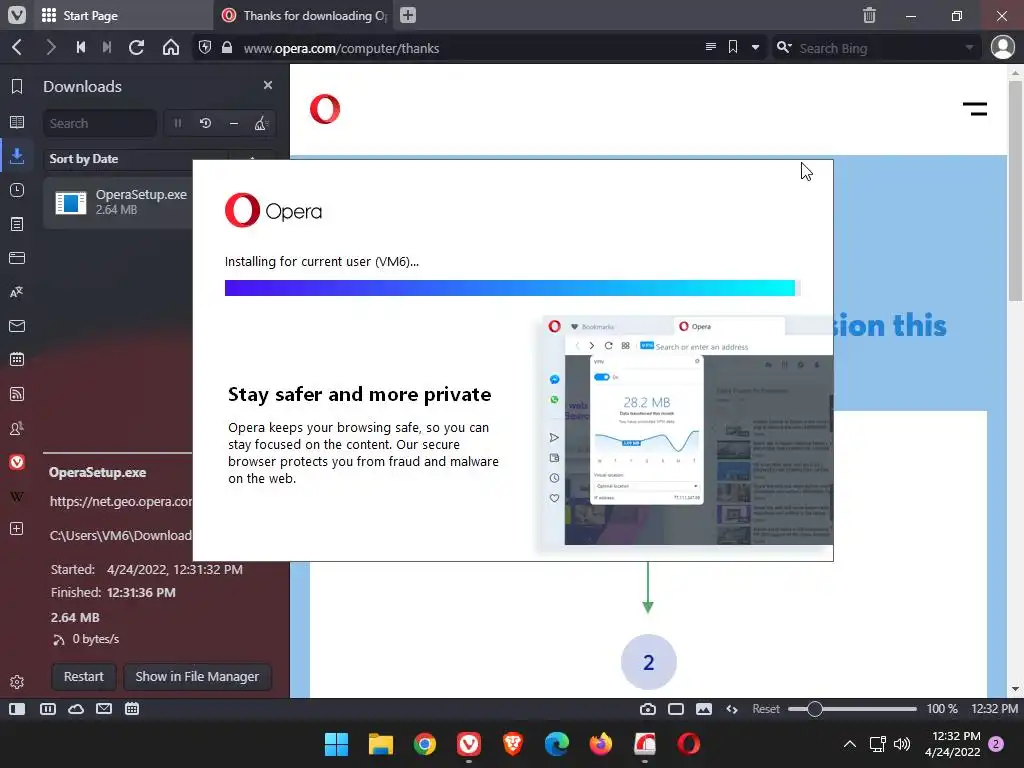Retry the selected download
This screenshot has height=768, width=1024.
(206, 123)
